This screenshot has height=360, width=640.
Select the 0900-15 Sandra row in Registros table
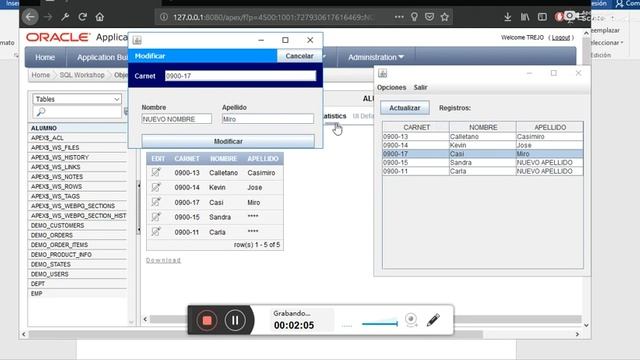click(482, 162)
